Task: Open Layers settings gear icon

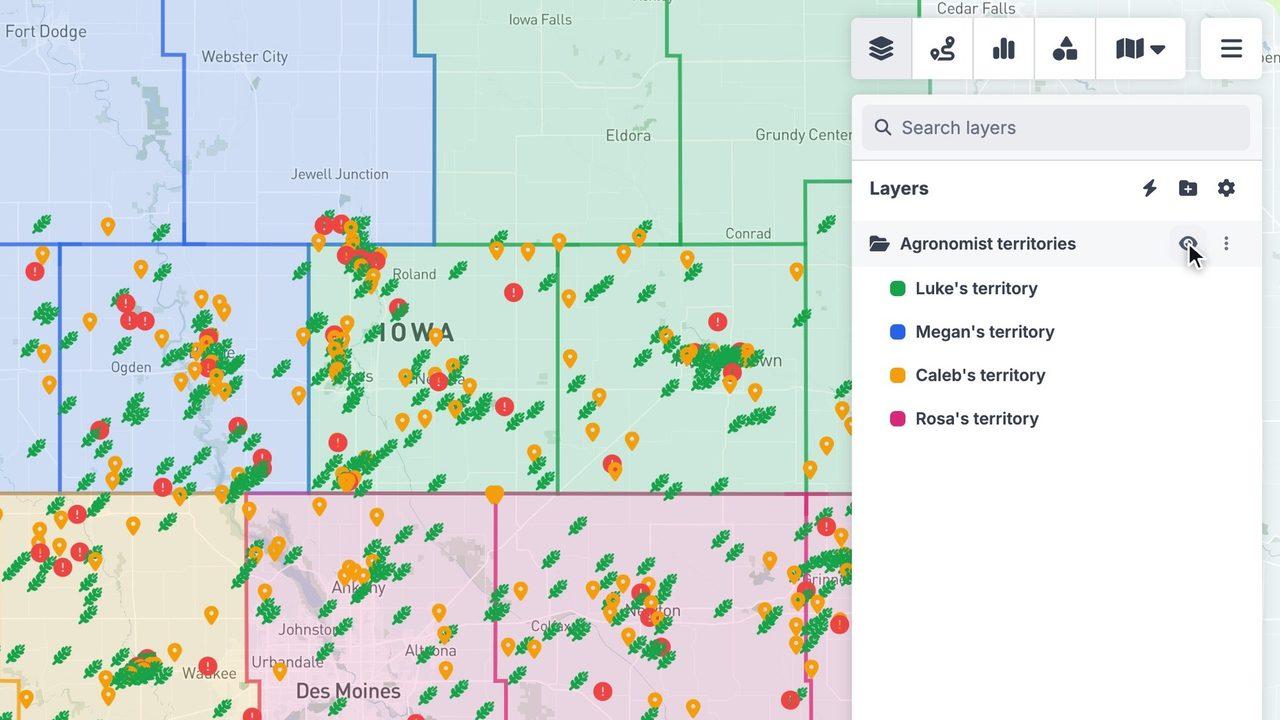Action: (1226, 188)
